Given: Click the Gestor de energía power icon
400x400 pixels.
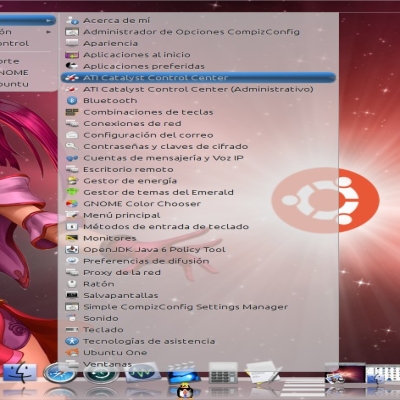Looking at the screenshot, I should 72,181.
